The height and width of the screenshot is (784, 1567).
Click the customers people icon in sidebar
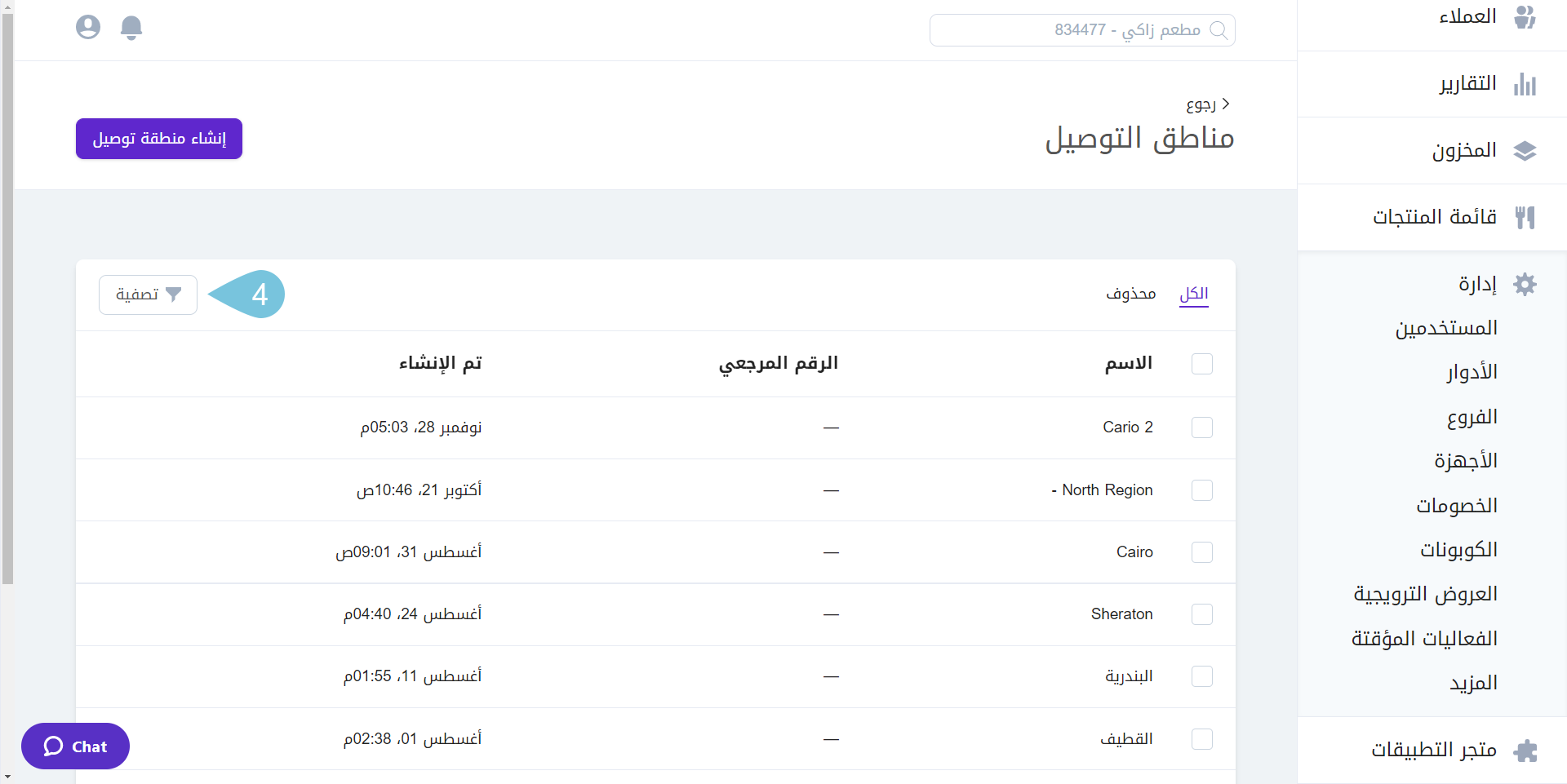click(x=1525, y=16)
